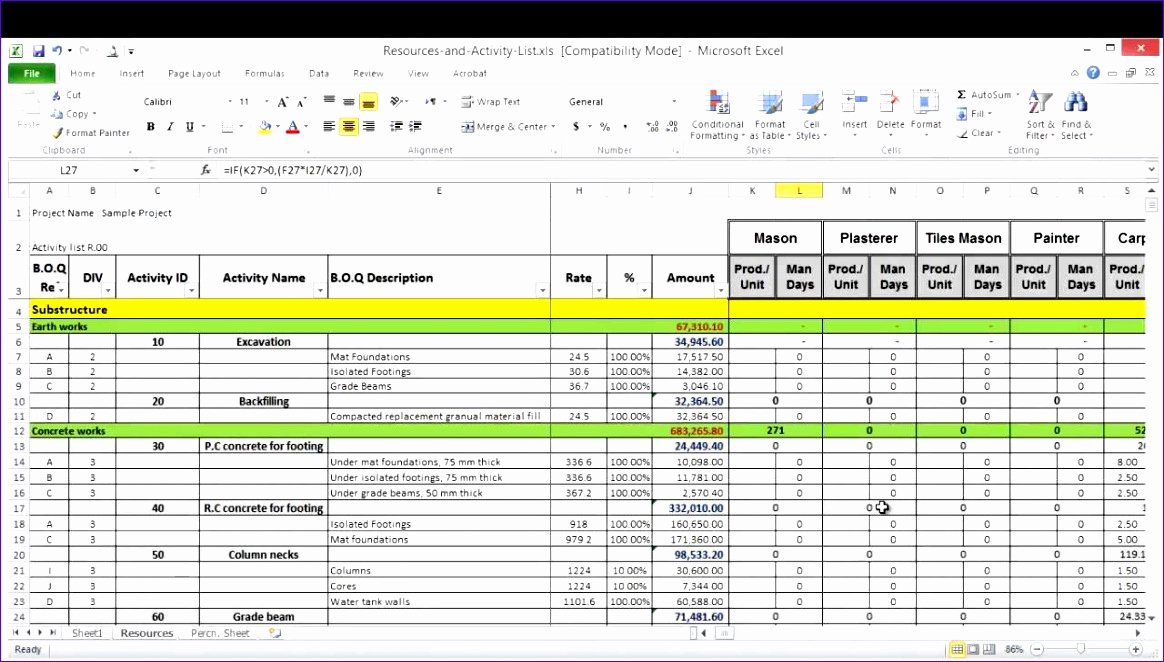Open the Percn. Sheet tab
The height and width of the screenshot is (662, 1164).
click(220, 633)
